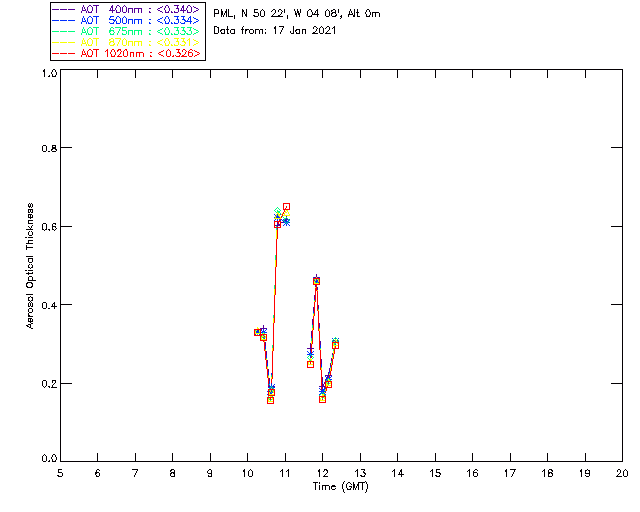Image resolution: width=640 pixels, height=512 pixels.
Task: Click the 'Data from: 17 Jan 2021' text
Action: pos(275,31)
